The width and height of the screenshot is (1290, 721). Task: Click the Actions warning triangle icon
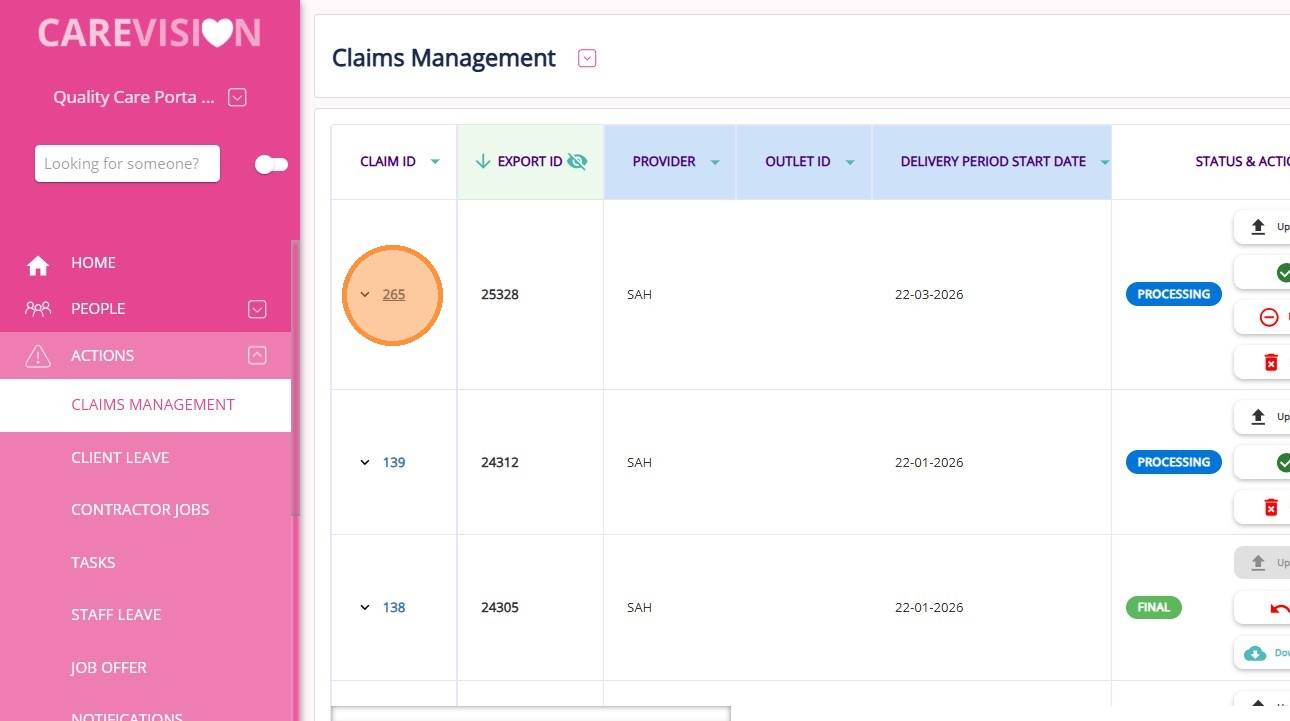click(x=38, y=356)
